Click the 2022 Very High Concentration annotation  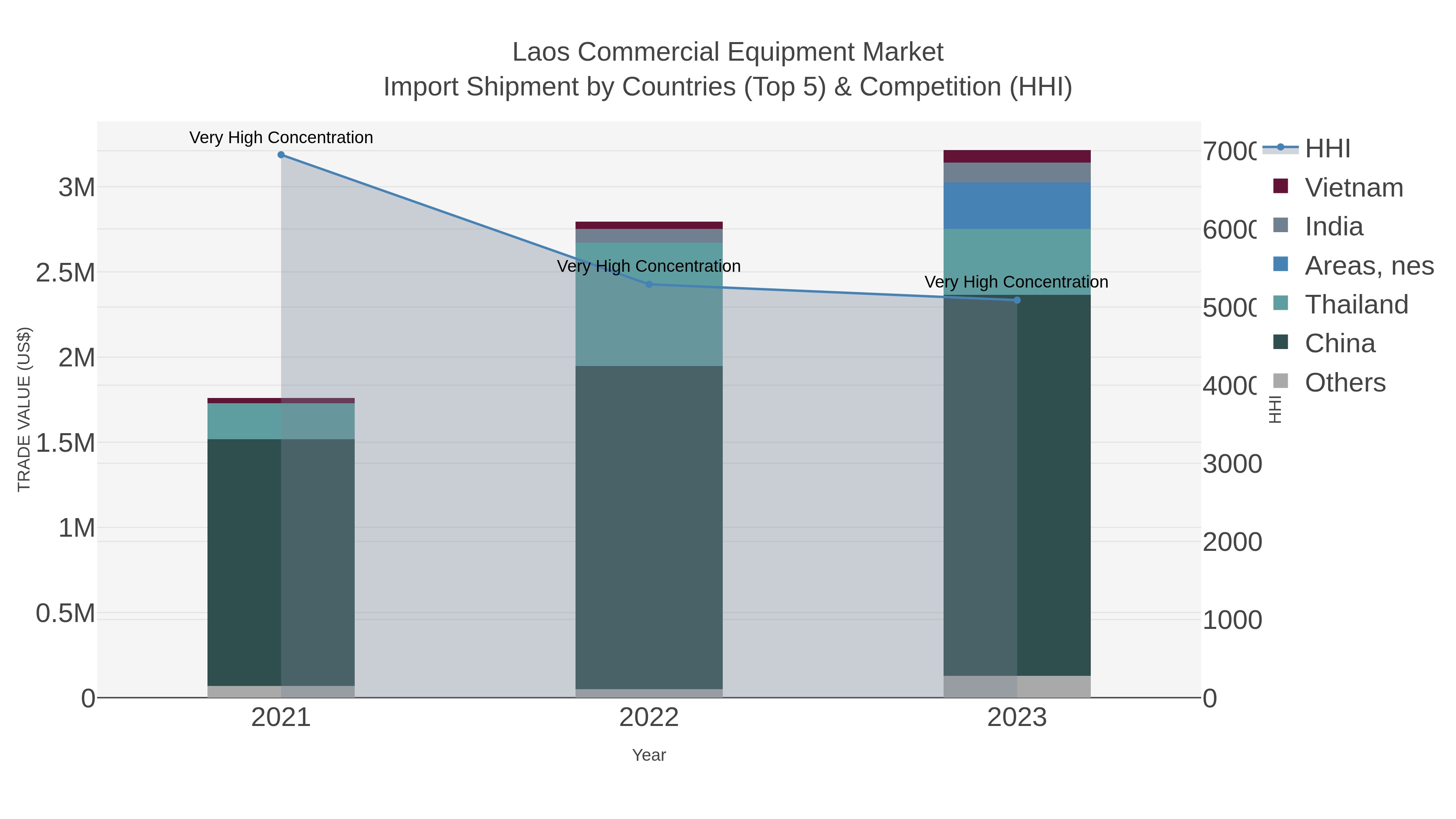(x=649, y=266)
